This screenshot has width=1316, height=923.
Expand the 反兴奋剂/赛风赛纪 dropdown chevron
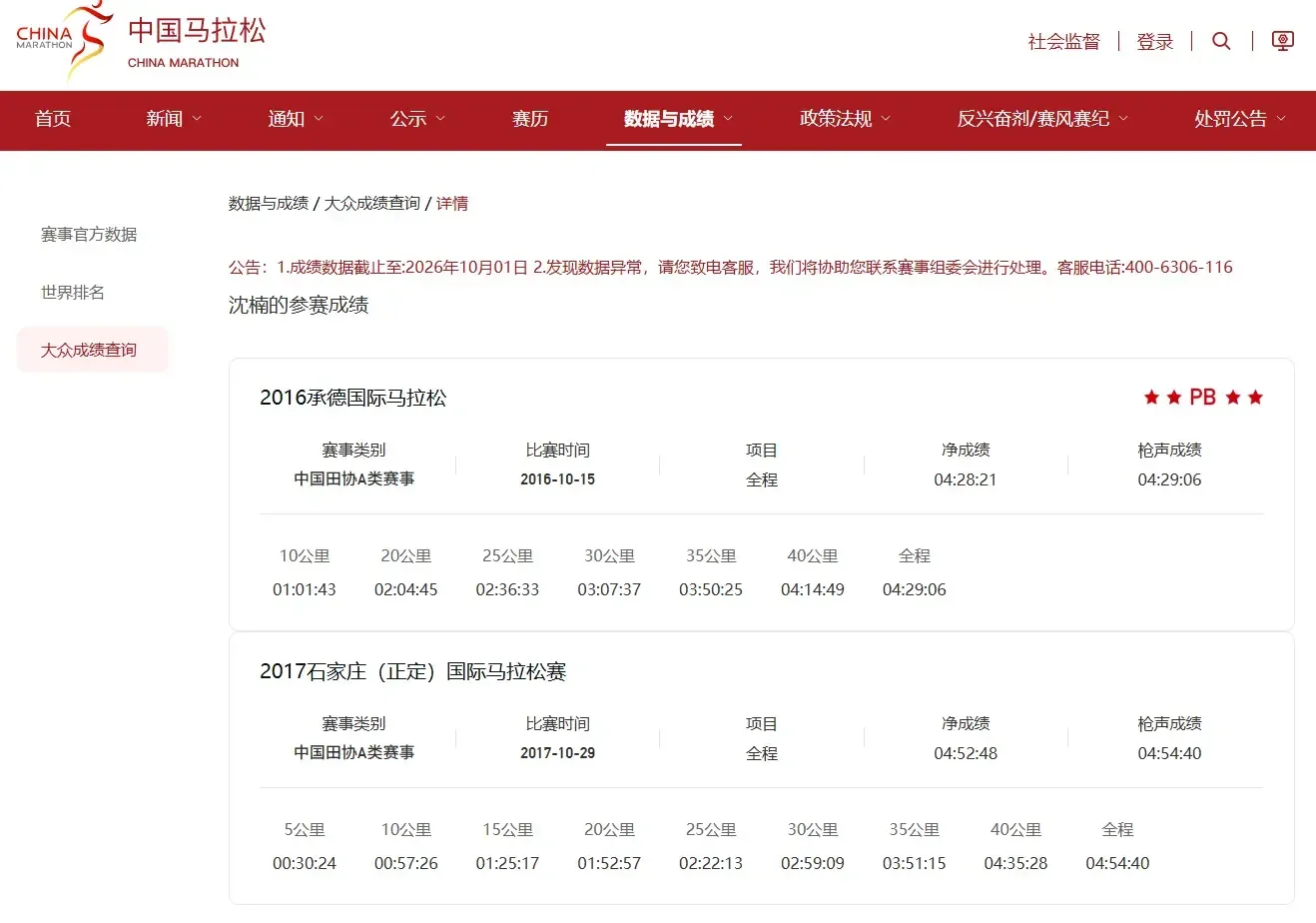tap(1123, 119)
